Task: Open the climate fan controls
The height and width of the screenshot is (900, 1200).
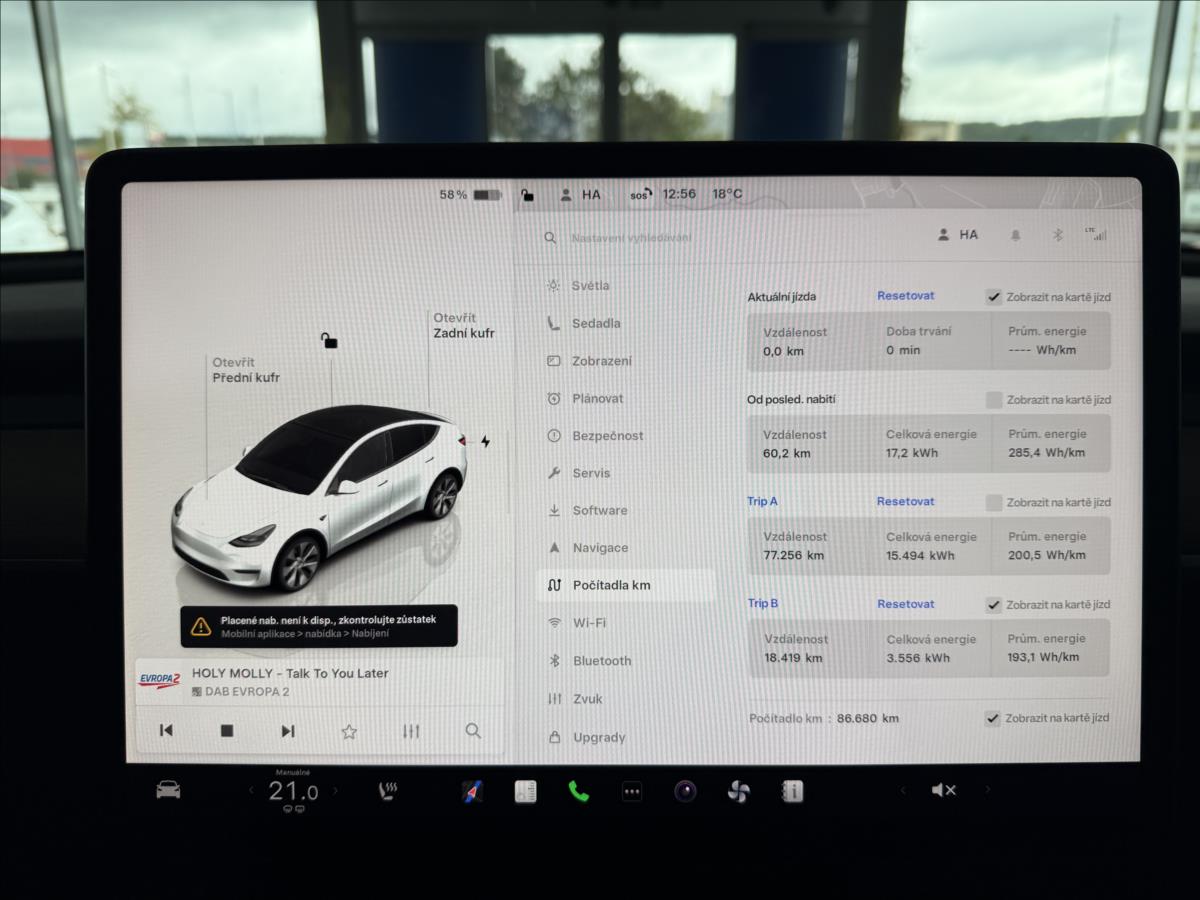Action: click(x=738, y=790)
